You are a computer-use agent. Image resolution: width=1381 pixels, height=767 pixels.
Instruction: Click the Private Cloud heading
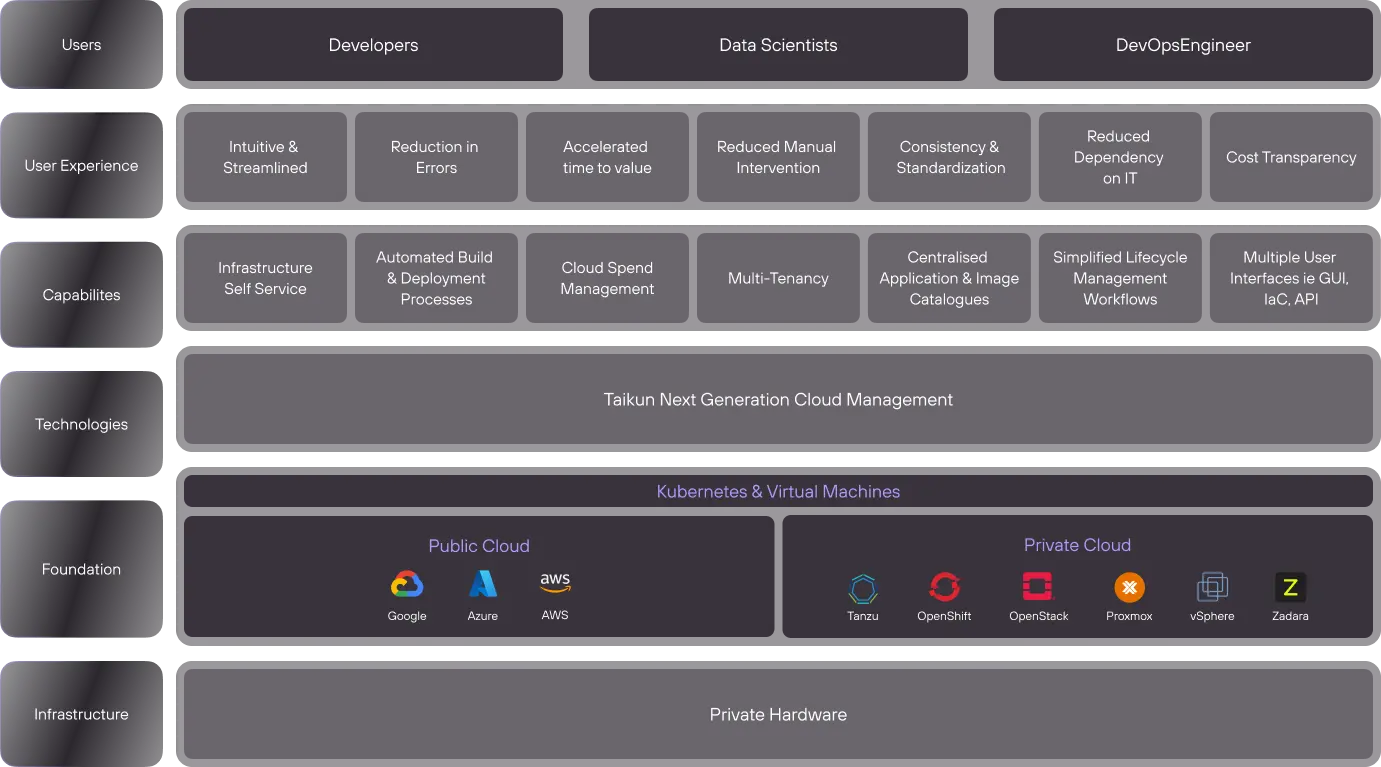point(1077,545)
